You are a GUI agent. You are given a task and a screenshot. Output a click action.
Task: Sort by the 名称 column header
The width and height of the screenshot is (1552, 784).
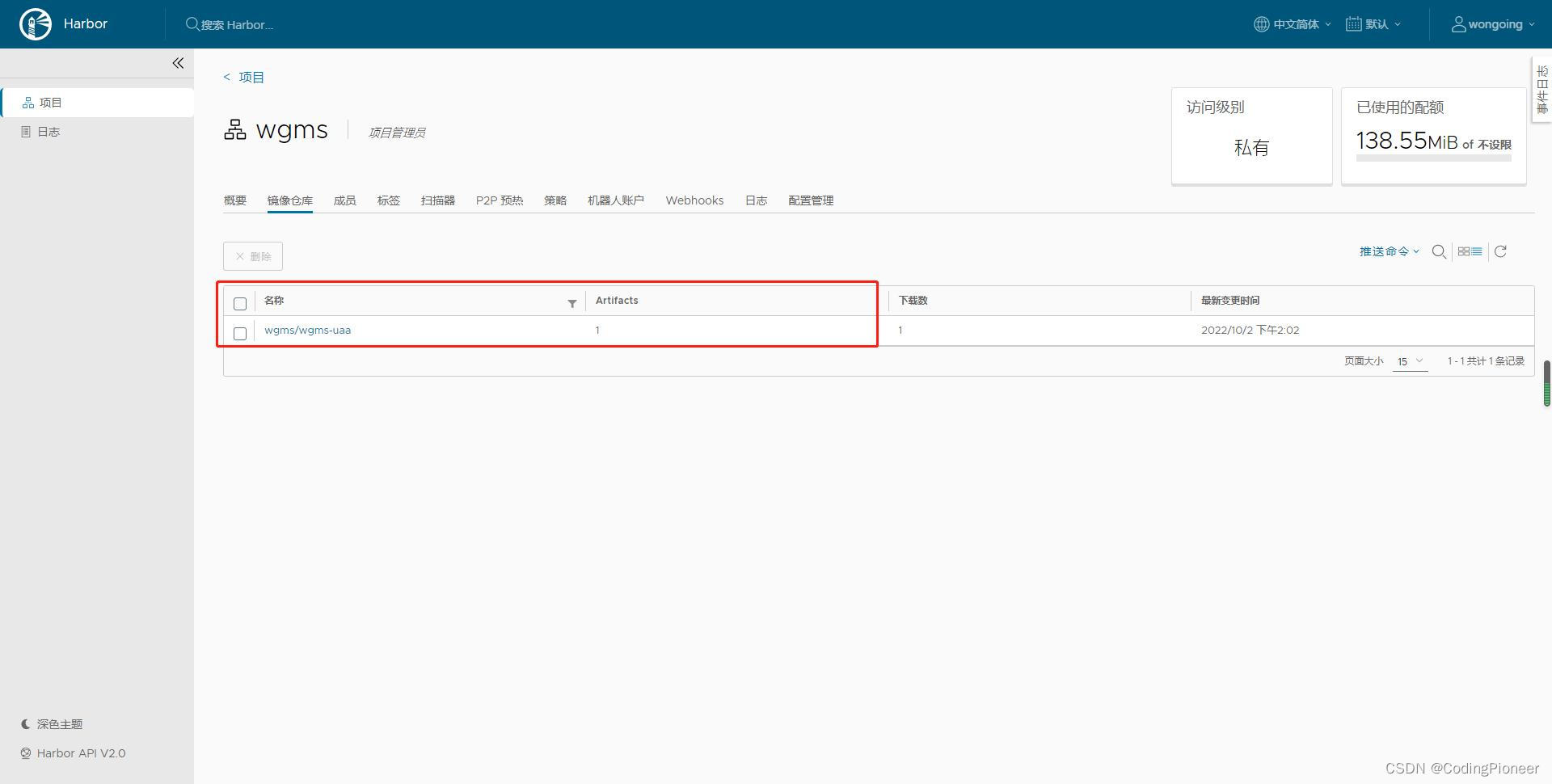(274, 301)
